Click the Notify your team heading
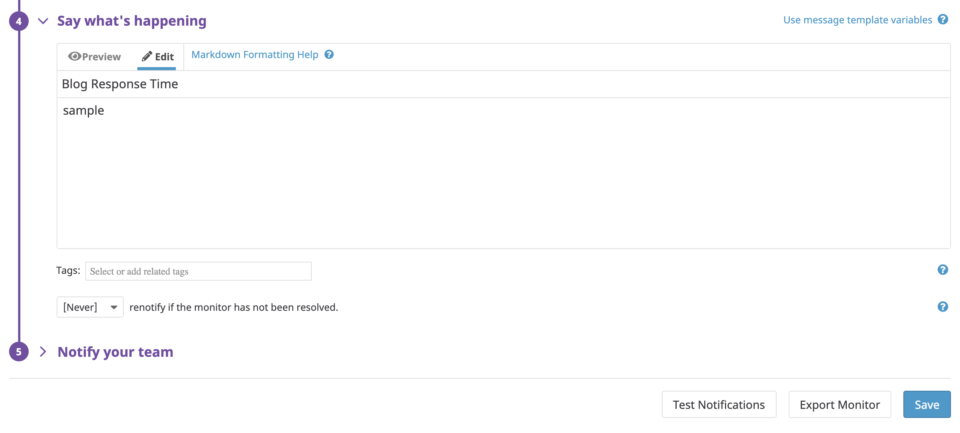This screenshot has width=960, height=433. tap(115, 352)
